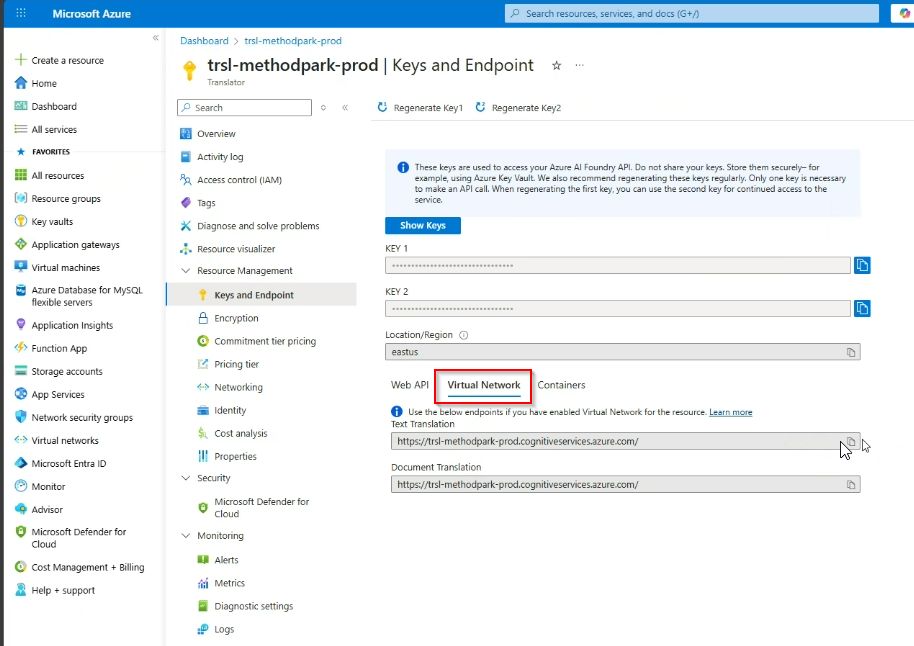Click the Show Keys button

click(422, 226)
